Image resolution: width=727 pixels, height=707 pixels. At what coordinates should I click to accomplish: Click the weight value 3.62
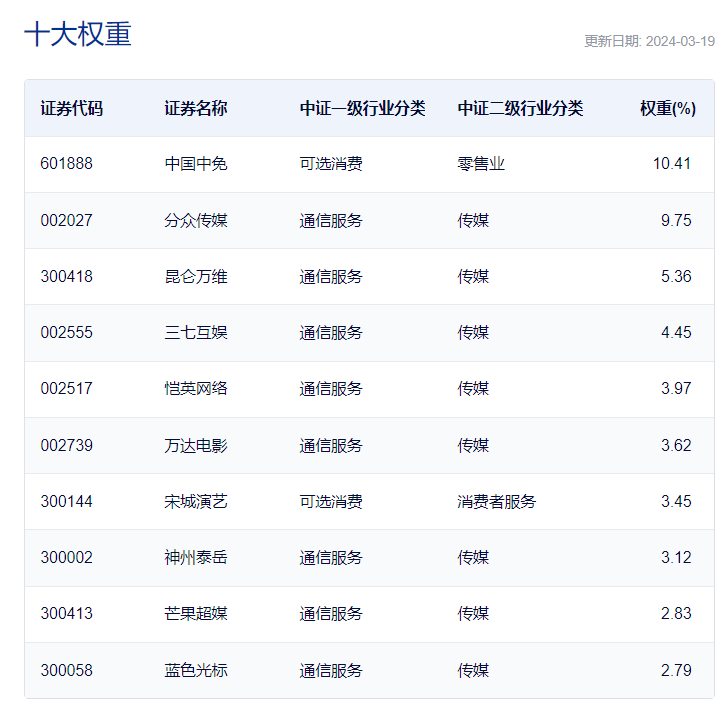point(676,446)
